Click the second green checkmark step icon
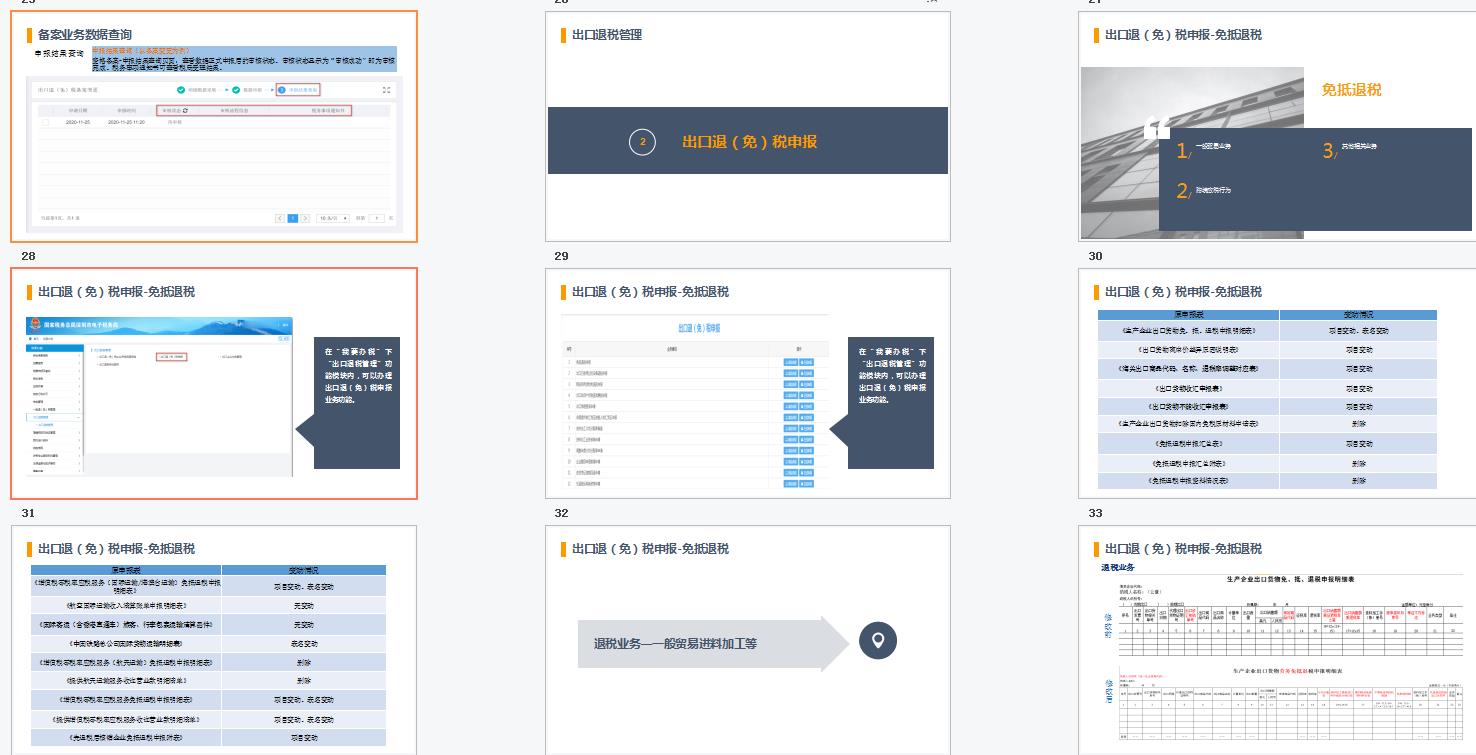1476x755 pixels. [236, 90]
